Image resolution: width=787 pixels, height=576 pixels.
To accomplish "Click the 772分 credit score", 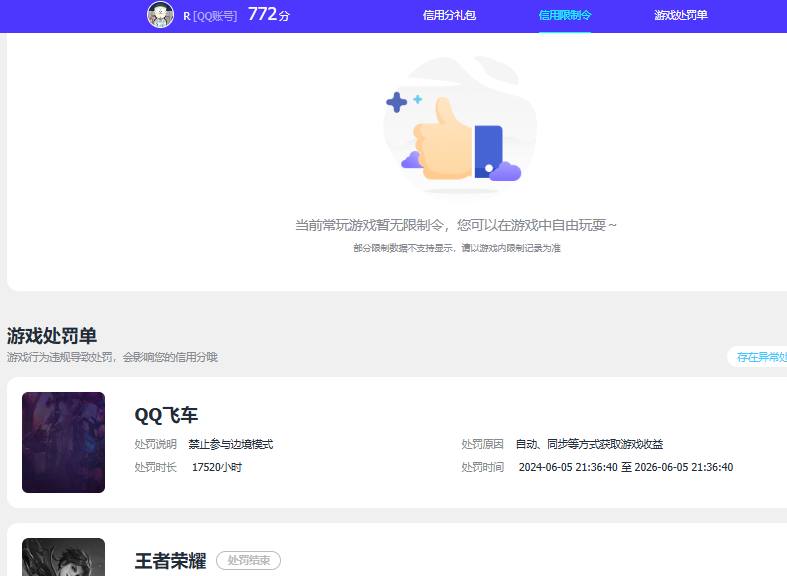I will [x=269, y=14].
